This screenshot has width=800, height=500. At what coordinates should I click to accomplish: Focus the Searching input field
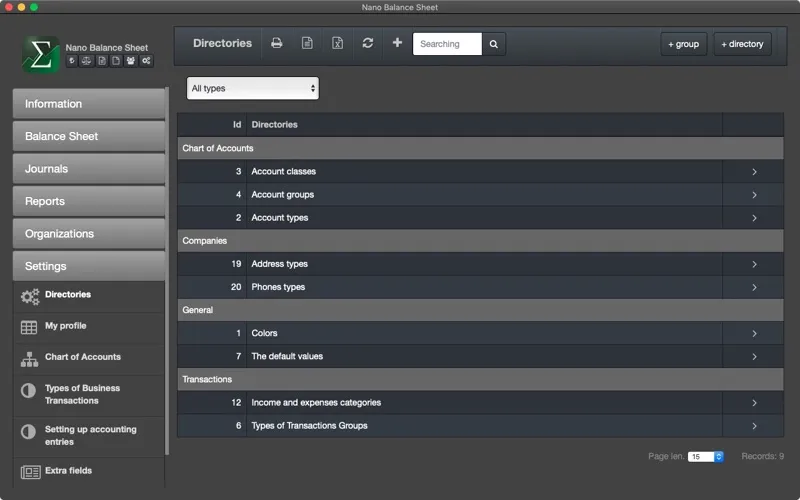(447, 44)
